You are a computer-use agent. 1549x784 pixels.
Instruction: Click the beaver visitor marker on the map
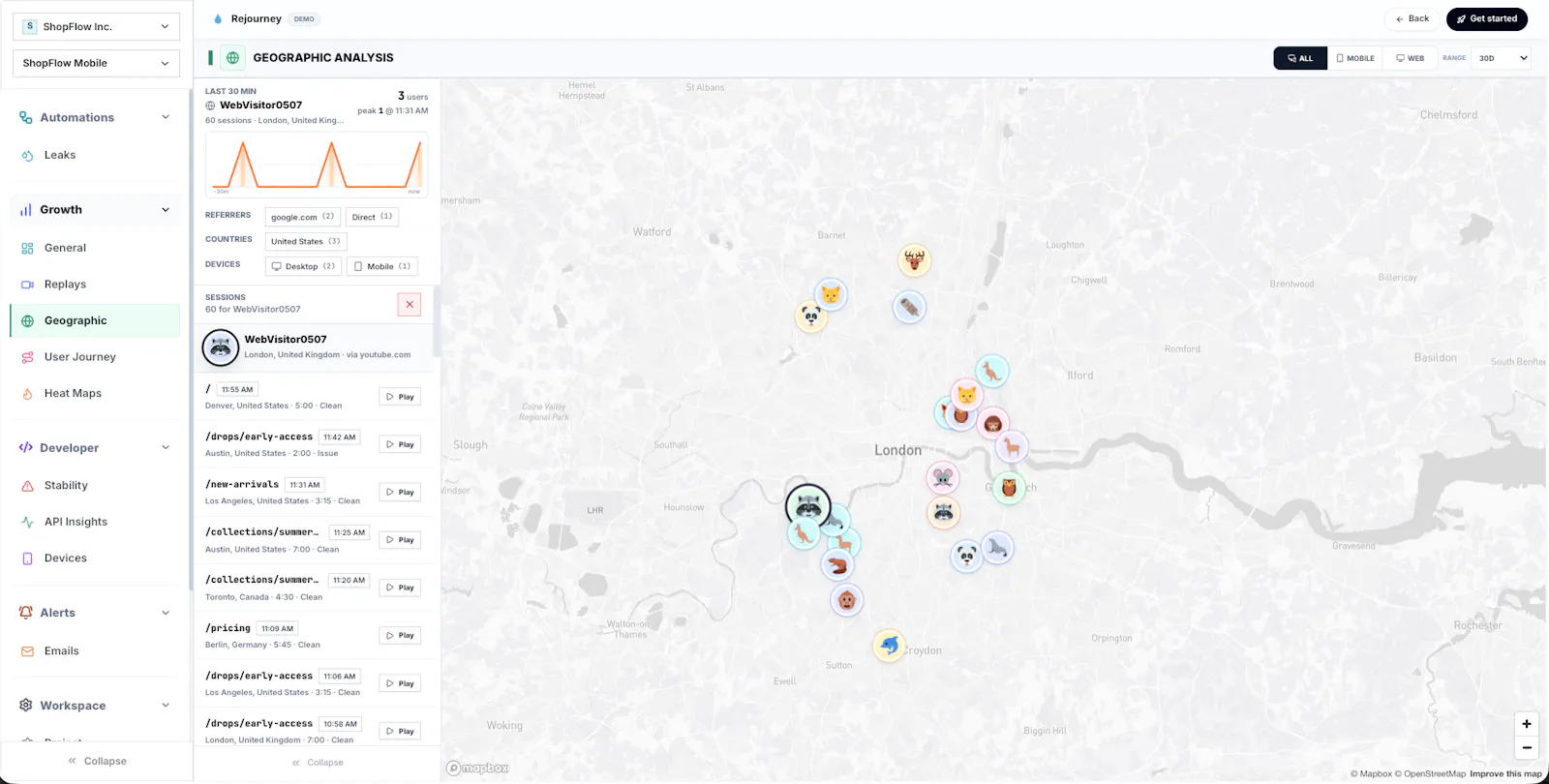tap(837, 564)
